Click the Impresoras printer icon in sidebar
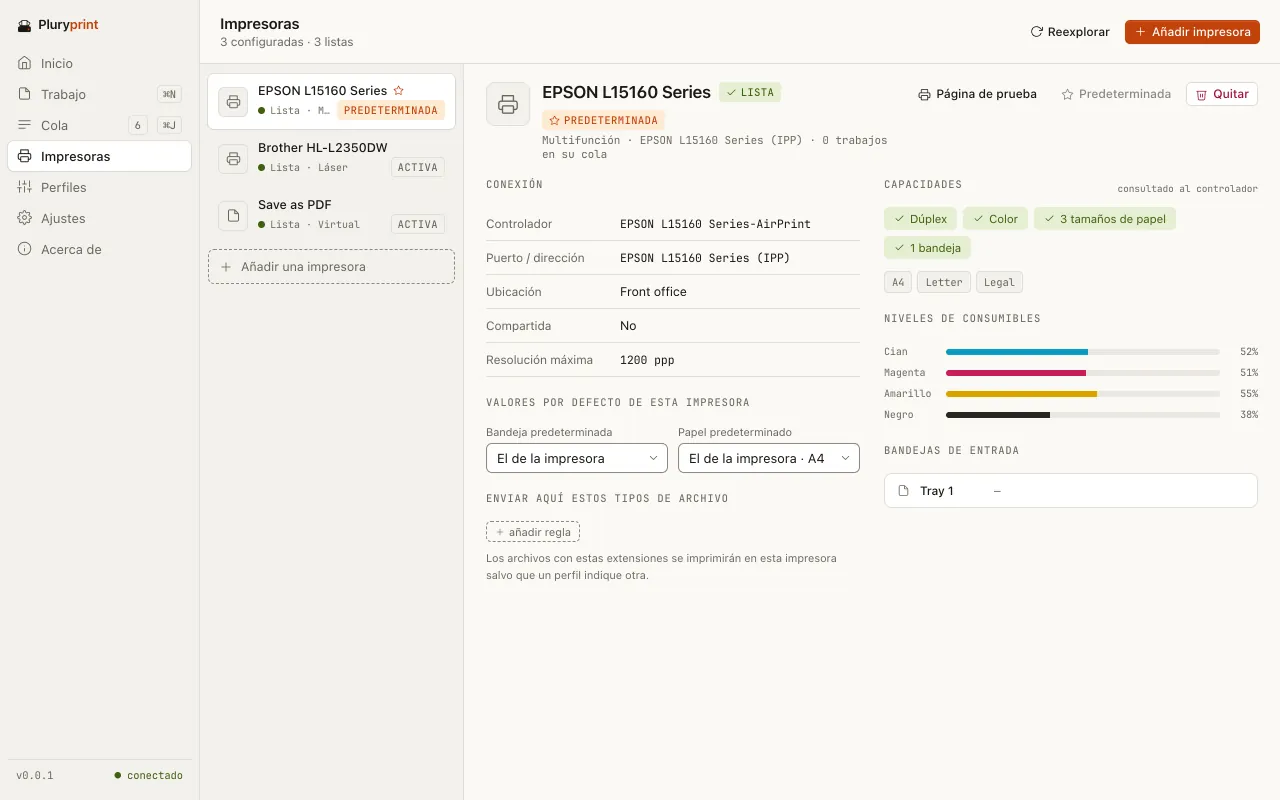 pos(25,156)
